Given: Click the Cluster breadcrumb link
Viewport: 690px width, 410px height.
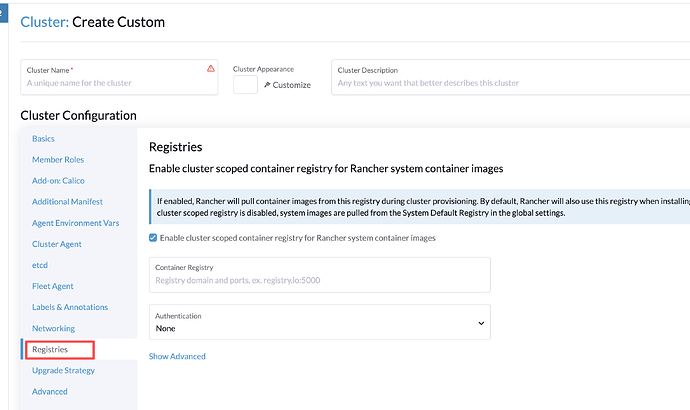Looking at the screenshot, I should [43, 22].
